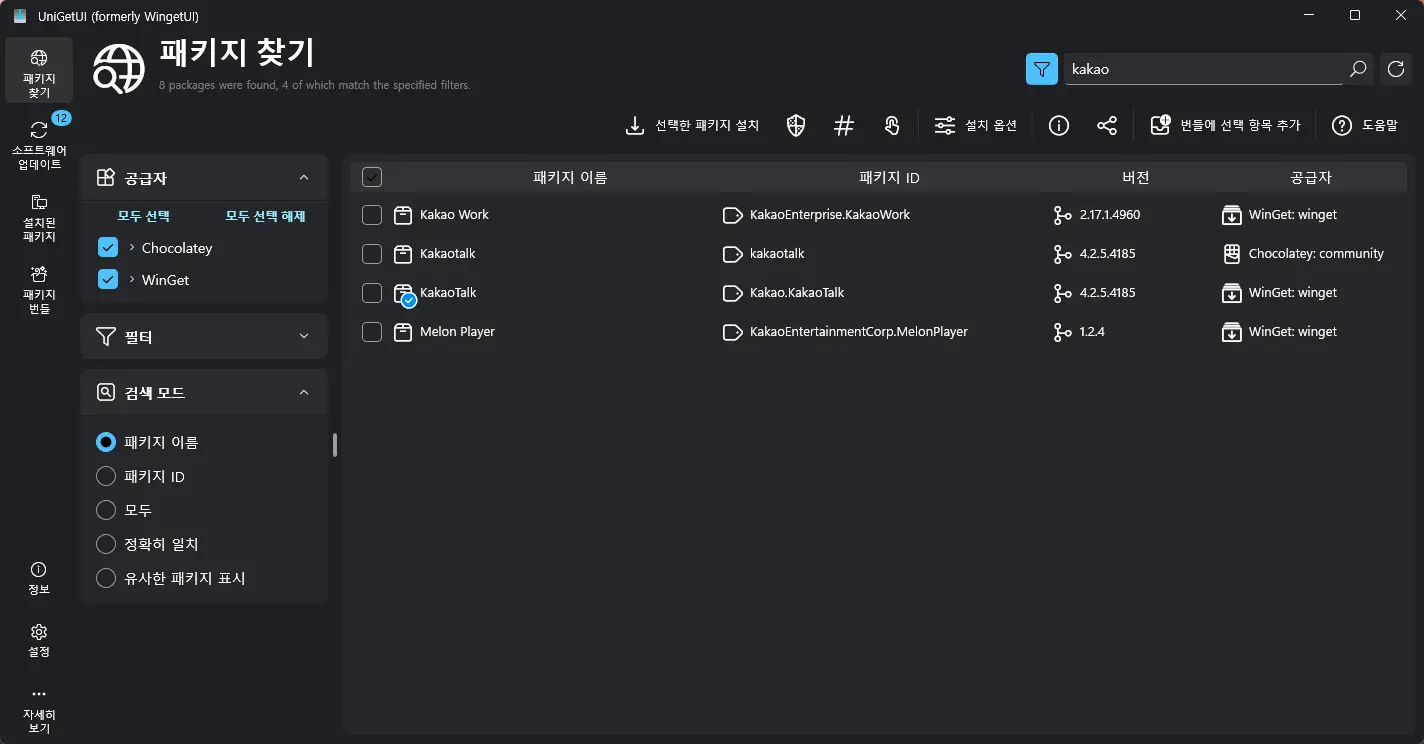Click WinGet source icon in Melon Player row
The height and width of the screenshot is (744, 1424).
click(1232, 332)
